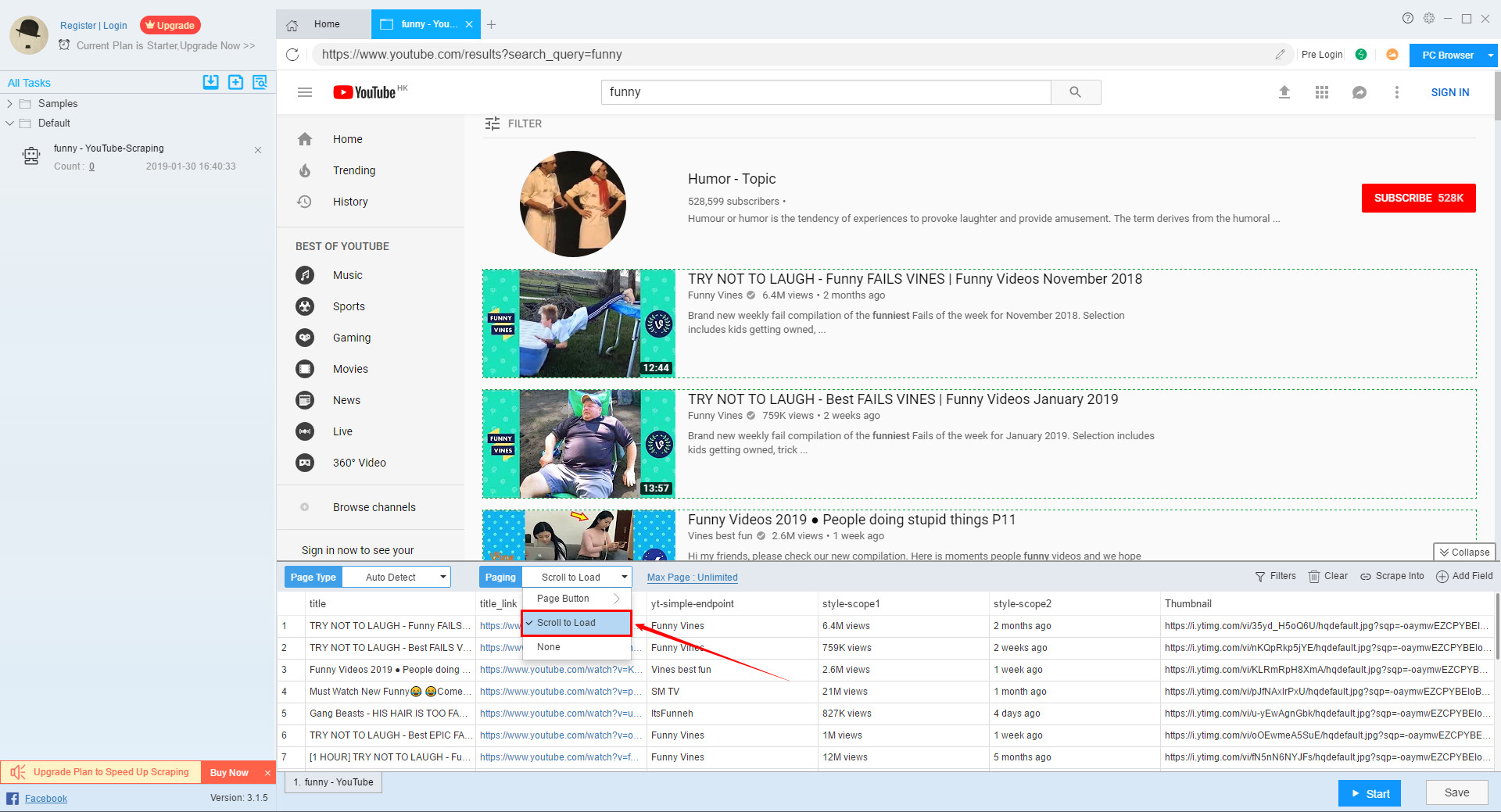Viewport: 1501px width, 812px height.
Task: Open the November 2018 Funny FAILS VINES thumbnail
Action: pos(579,324)
